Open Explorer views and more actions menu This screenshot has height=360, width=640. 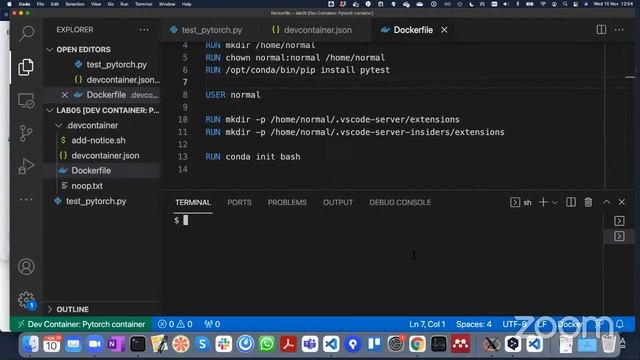(x=144, y=30)
